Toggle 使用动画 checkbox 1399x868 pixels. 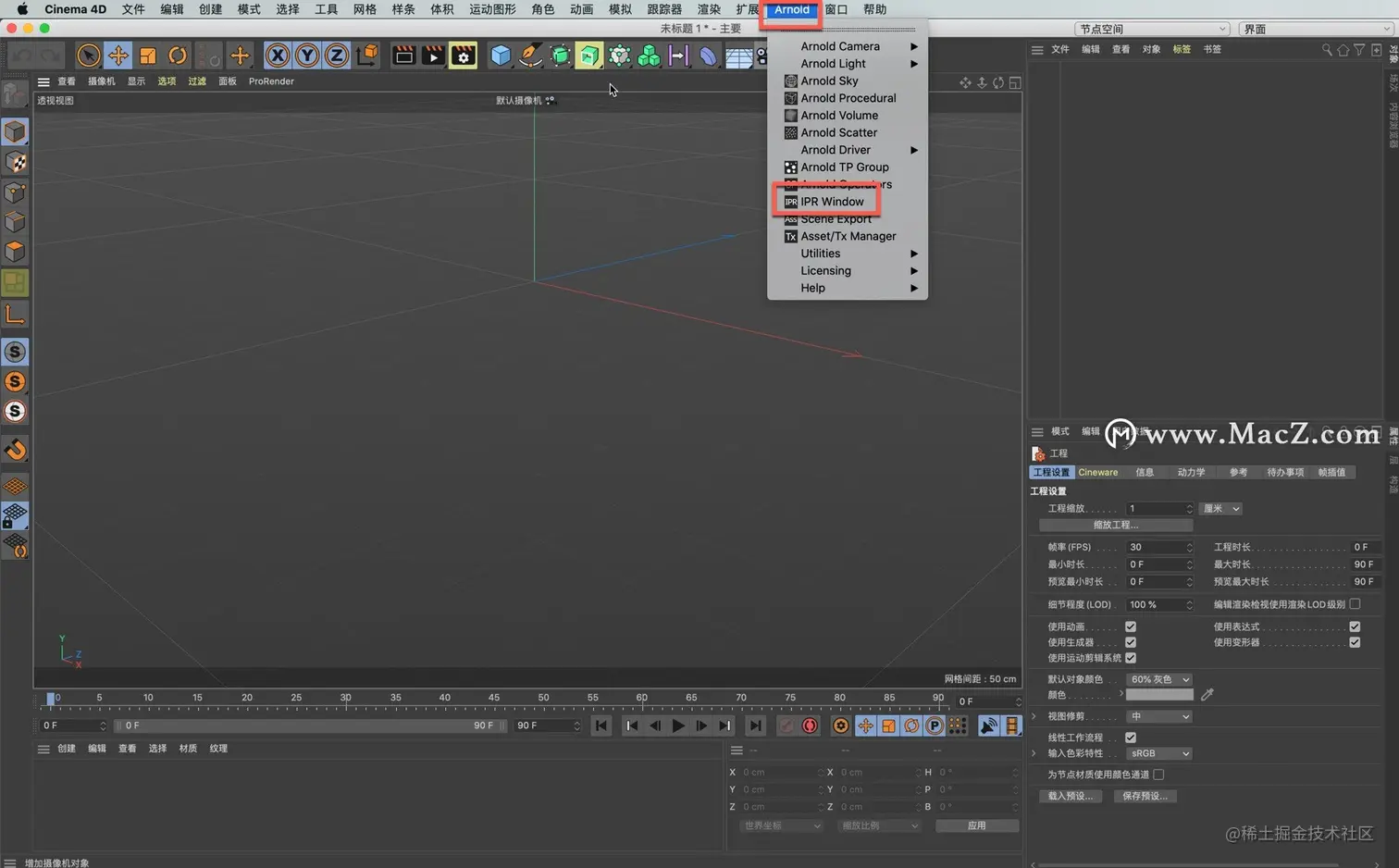click(x=1131, y=626)
